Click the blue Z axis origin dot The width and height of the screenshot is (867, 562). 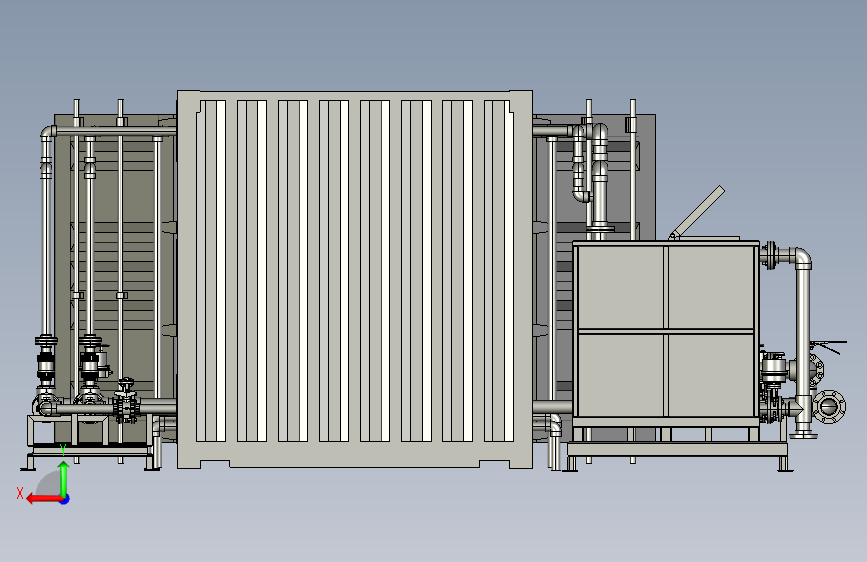point(65,499)
